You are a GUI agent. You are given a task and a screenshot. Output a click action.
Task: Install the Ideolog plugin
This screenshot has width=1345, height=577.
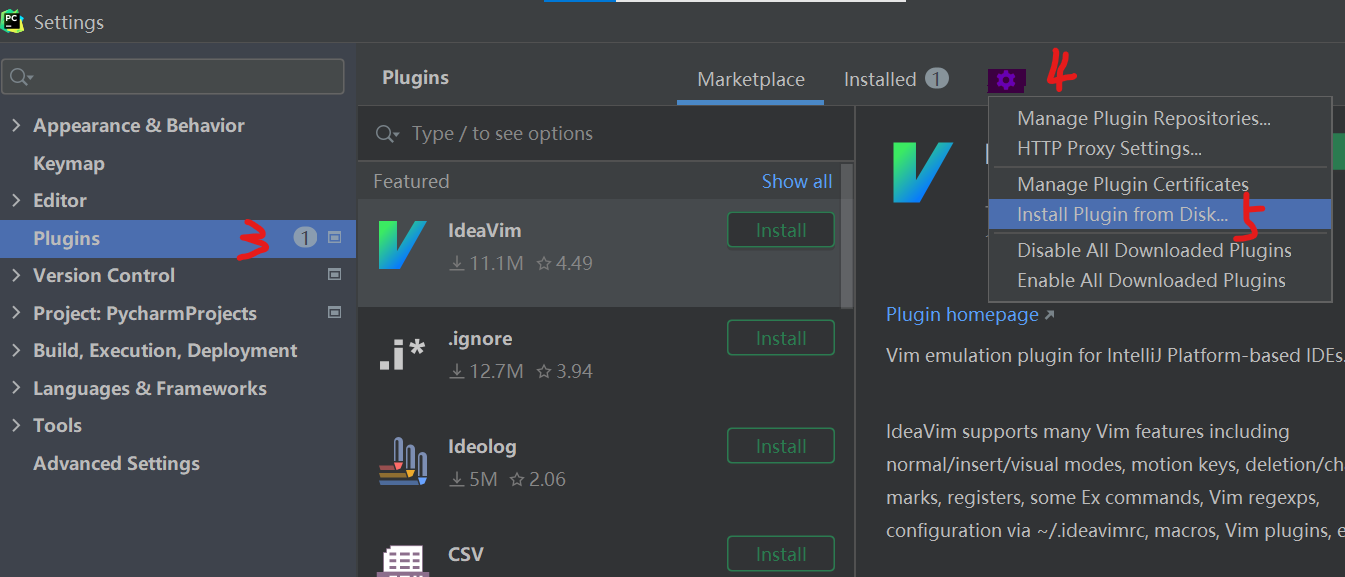(x=781, y=446)
